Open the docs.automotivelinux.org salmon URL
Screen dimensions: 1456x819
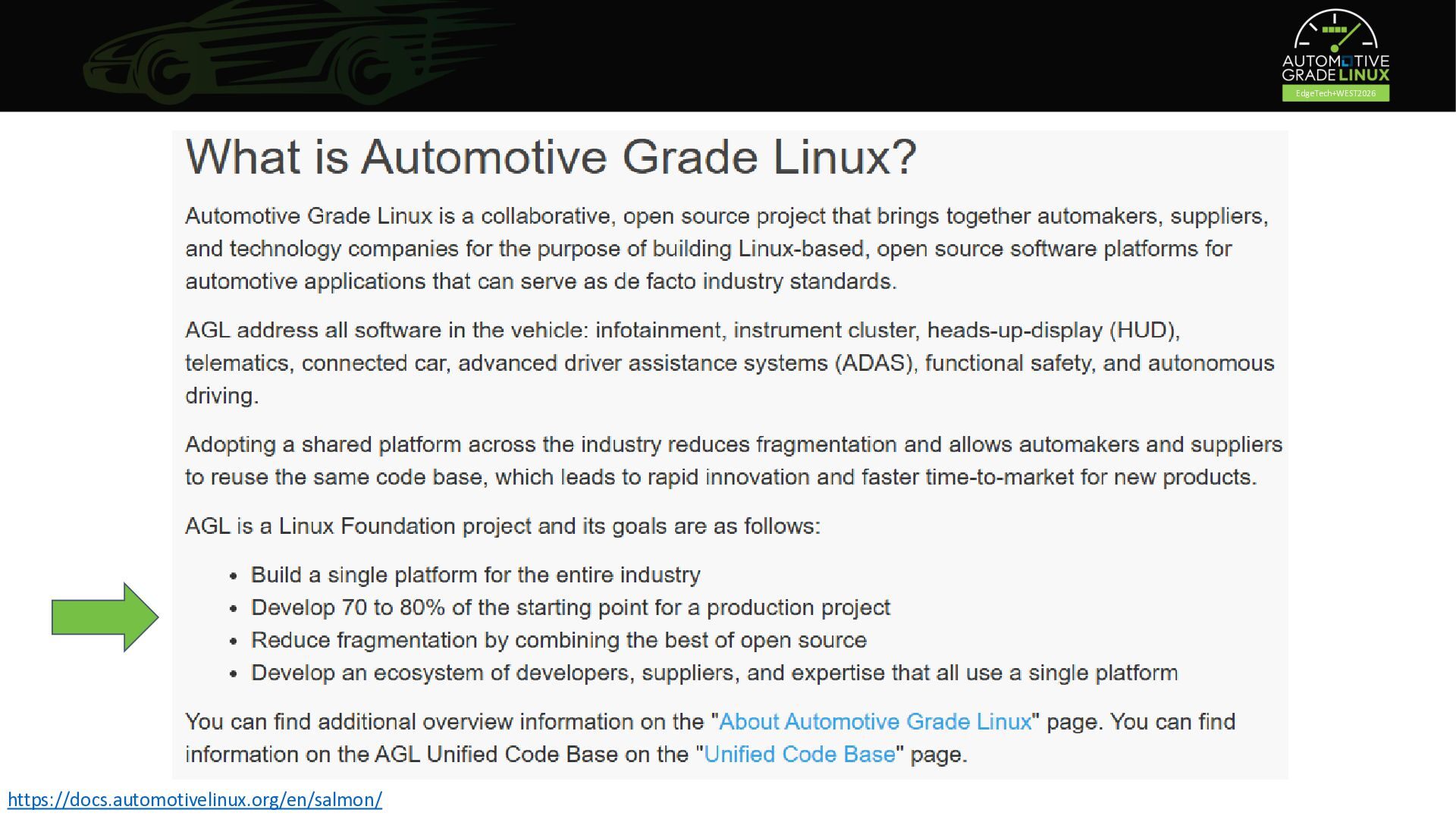pos(195,799)
